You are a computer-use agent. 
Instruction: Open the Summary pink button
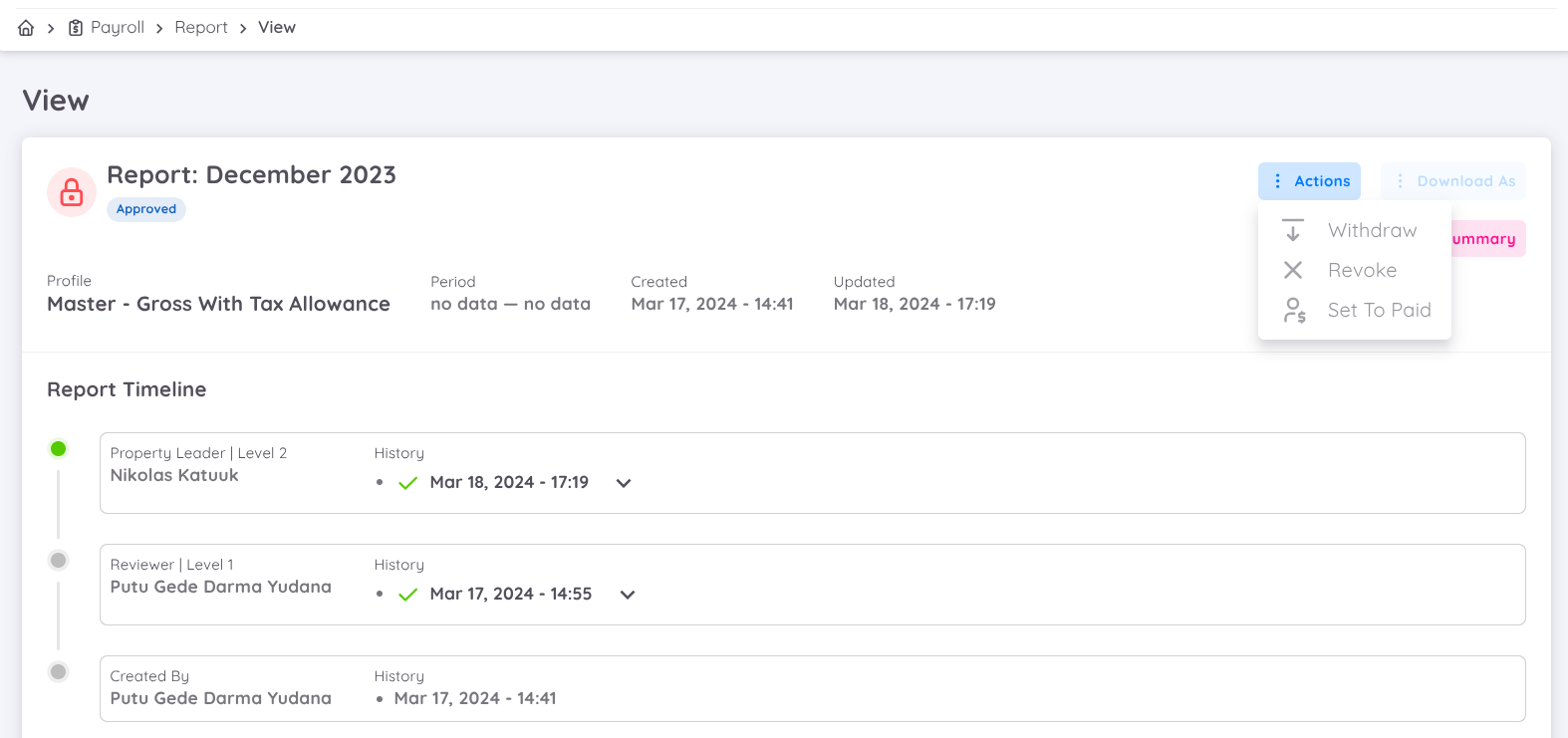pos(1486,239)
